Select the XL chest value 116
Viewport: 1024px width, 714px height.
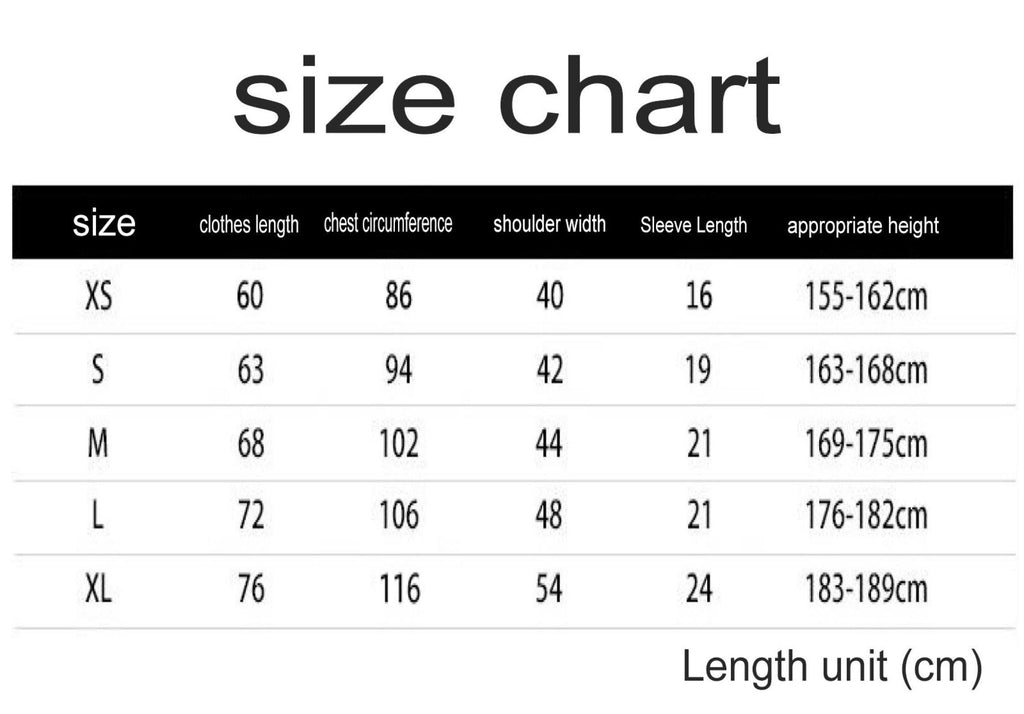(x=399, y=590)
